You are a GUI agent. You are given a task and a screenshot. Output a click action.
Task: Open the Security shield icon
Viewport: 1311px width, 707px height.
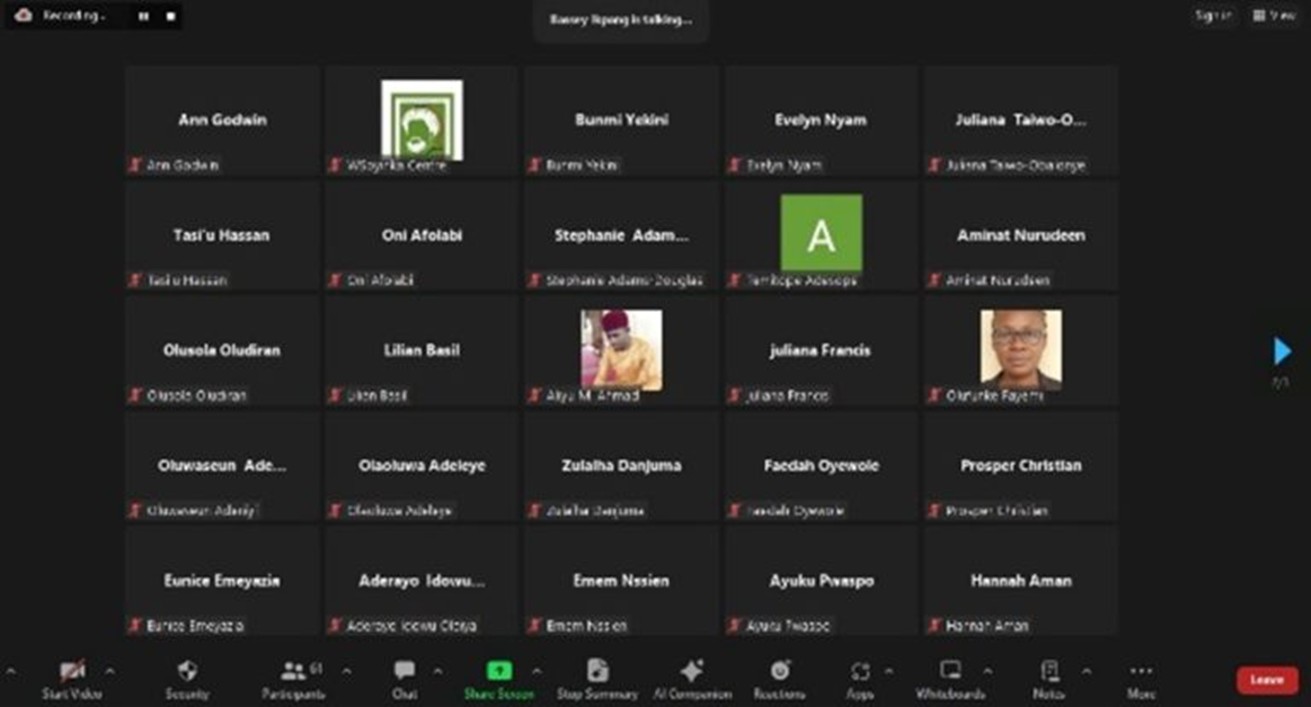[x=187, y=672]
